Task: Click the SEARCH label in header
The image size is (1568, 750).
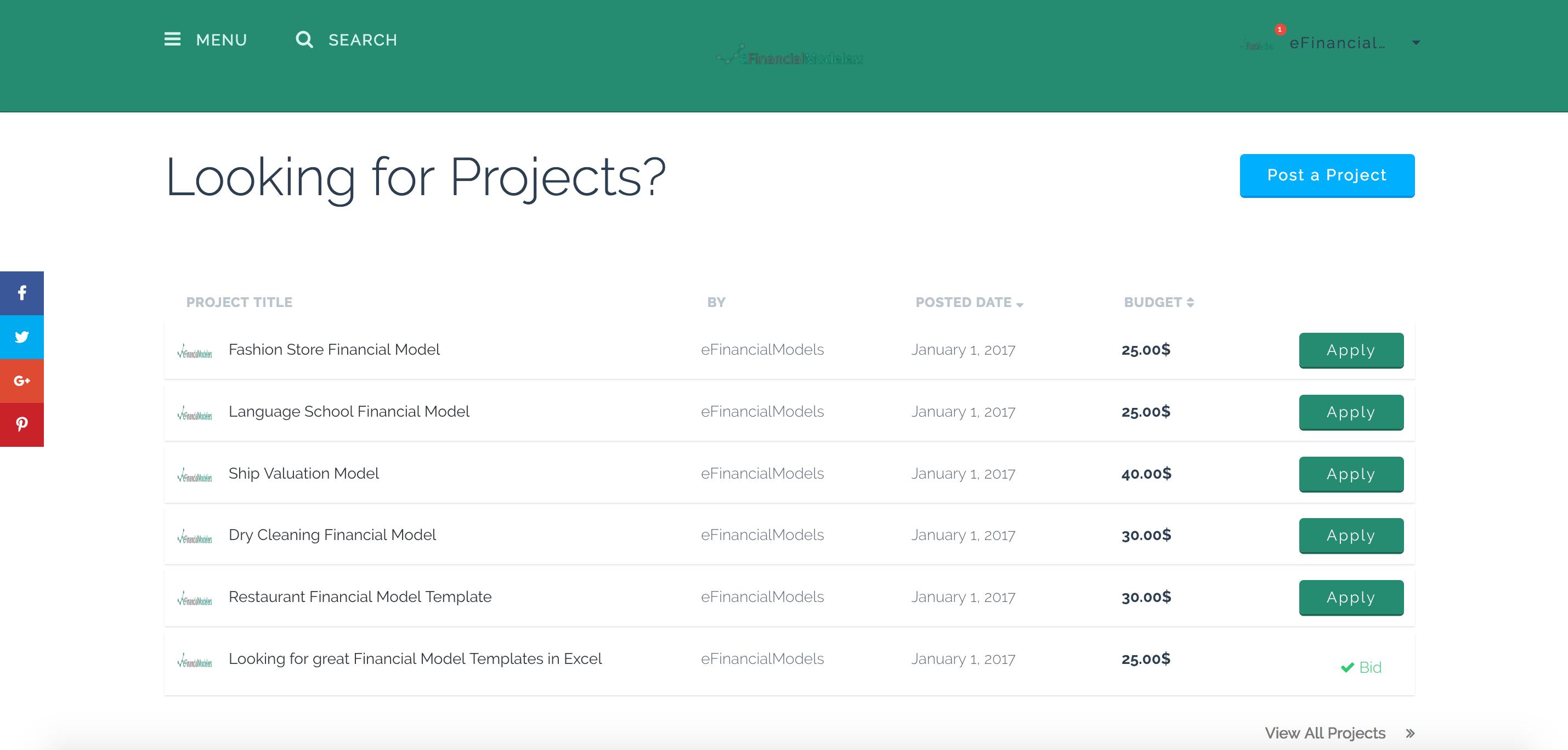Action: tap(363, 40)
